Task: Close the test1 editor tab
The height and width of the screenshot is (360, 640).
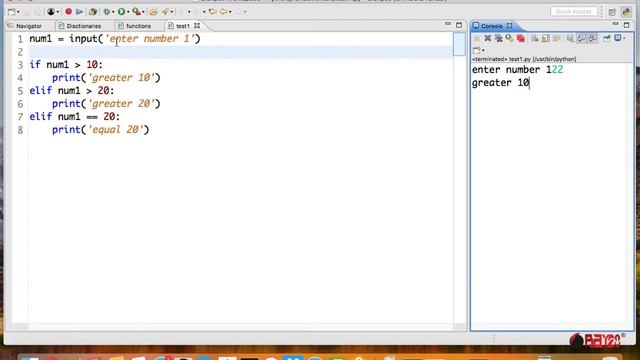Action: click(x=197, y=26)
